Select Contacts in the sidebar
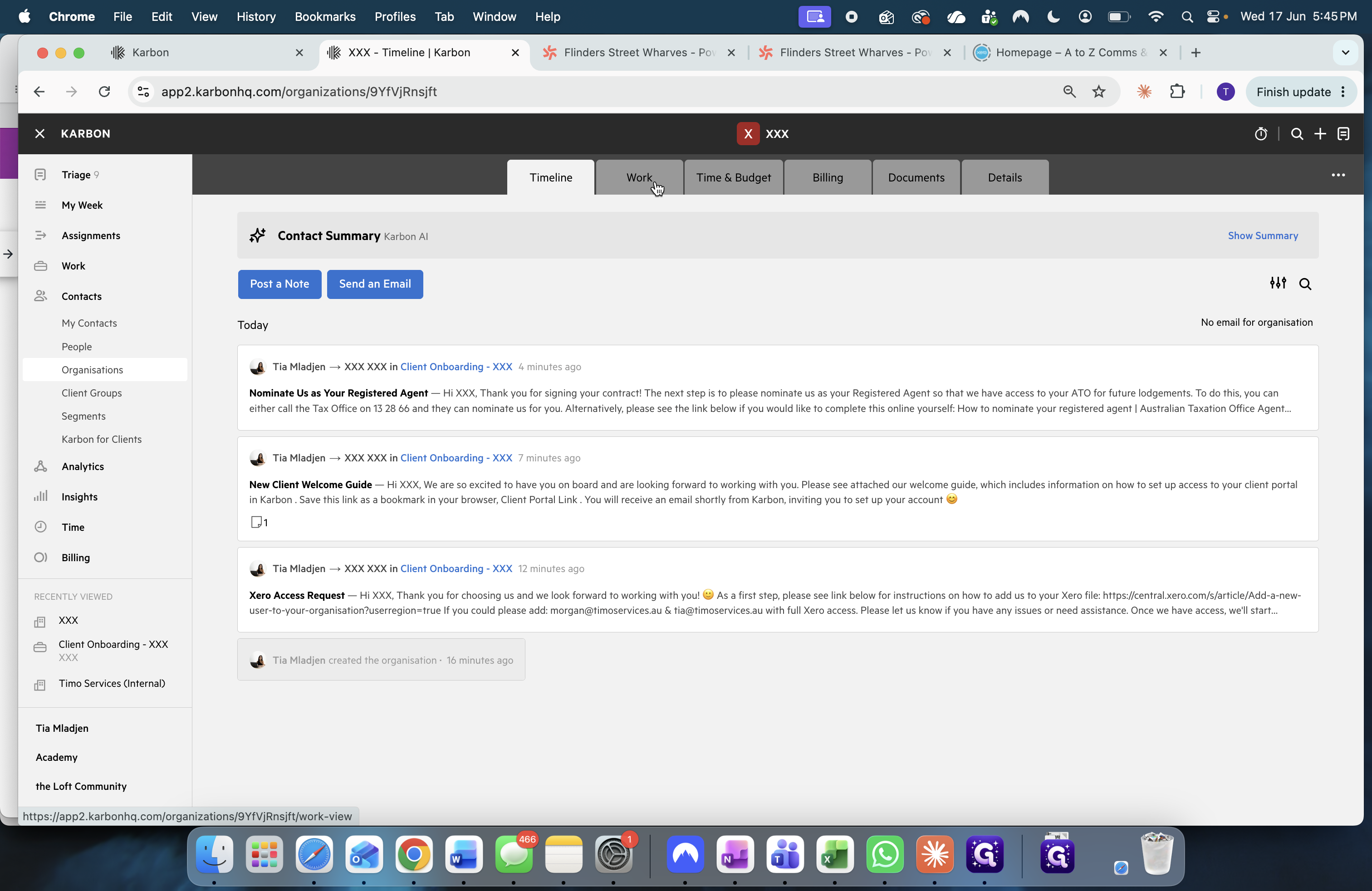This screenshot has width=1372, height=891. coord(81,296)
